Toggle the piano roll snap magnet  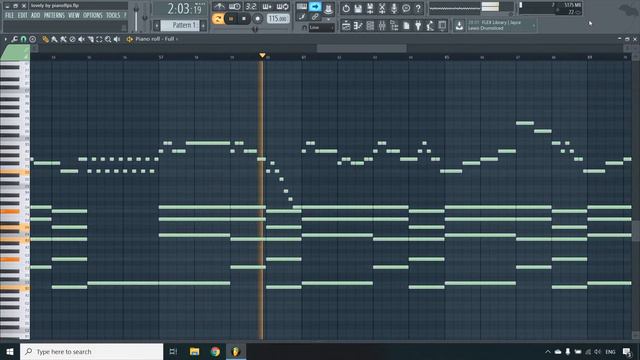[x=23, y=39]
